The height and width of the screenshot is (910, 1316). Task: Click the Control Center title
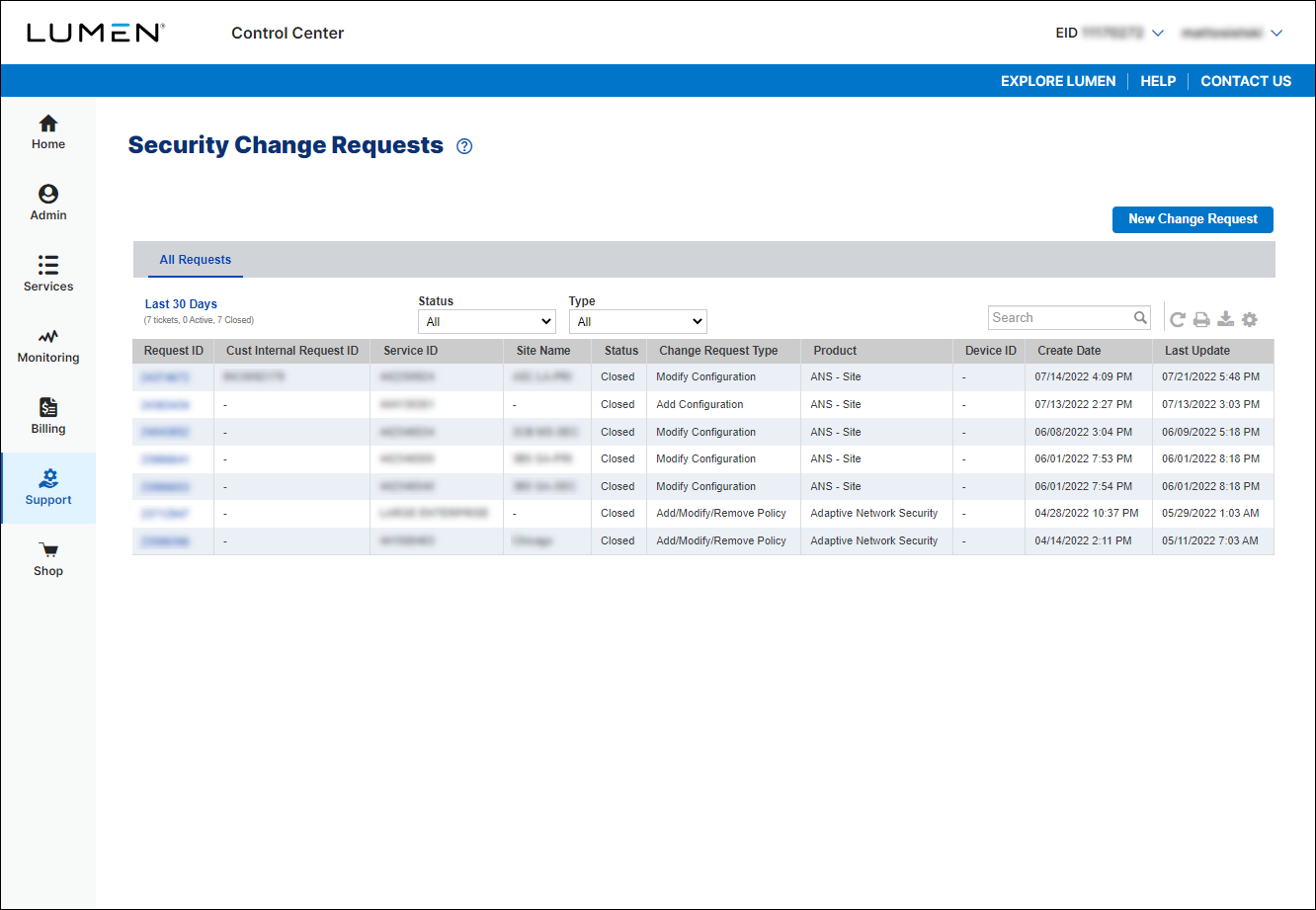click(288, 33)
